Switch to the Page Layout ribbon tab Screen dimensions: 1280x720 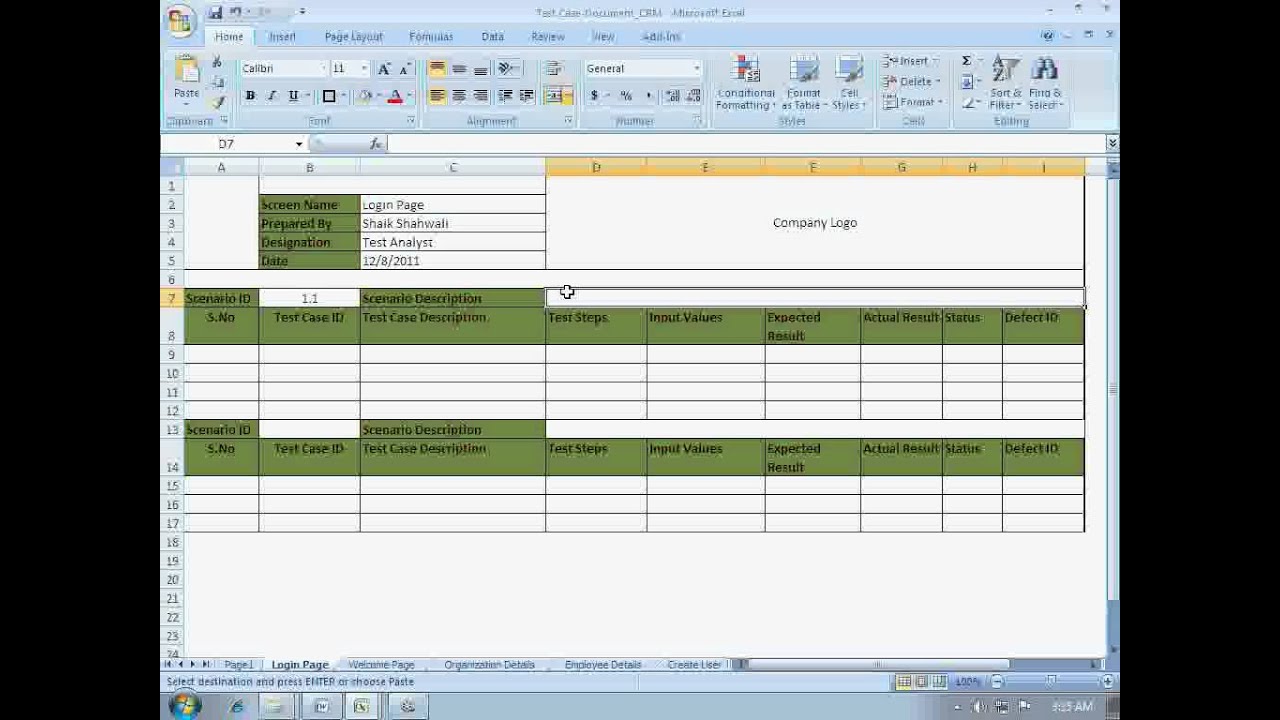coord(353,36)
